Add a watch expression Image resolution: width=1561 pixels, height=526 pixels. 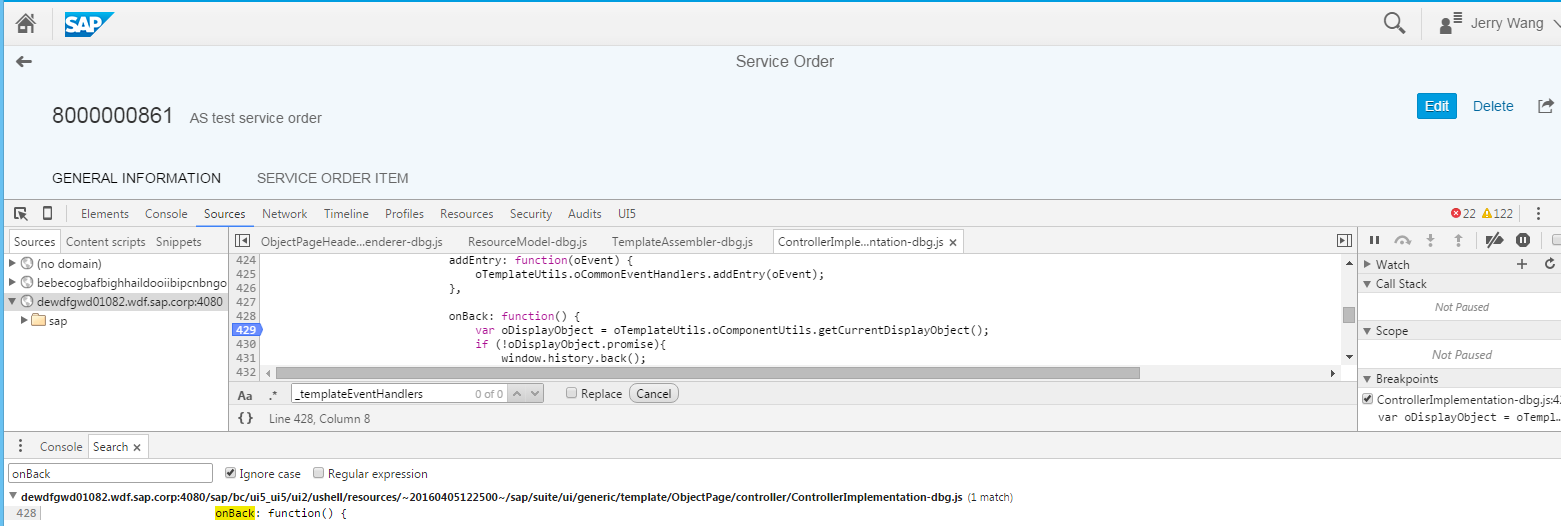pyautogui.click(x=1522, y=264)
